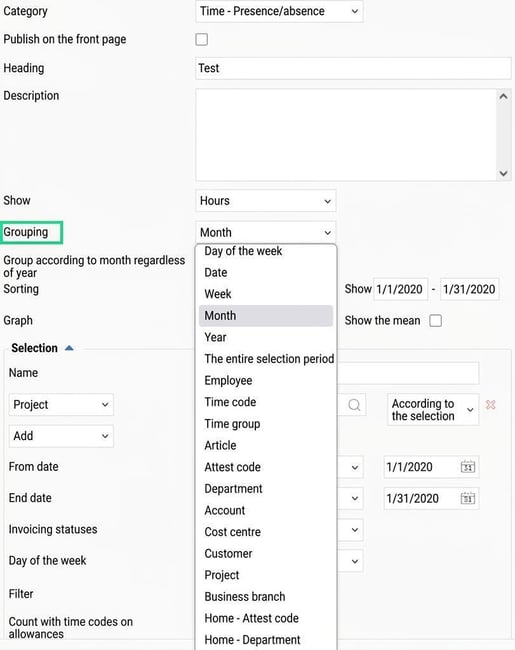
Task: Collapse the Selection section with the blue triangle
Action: click(x=69, y=348)
